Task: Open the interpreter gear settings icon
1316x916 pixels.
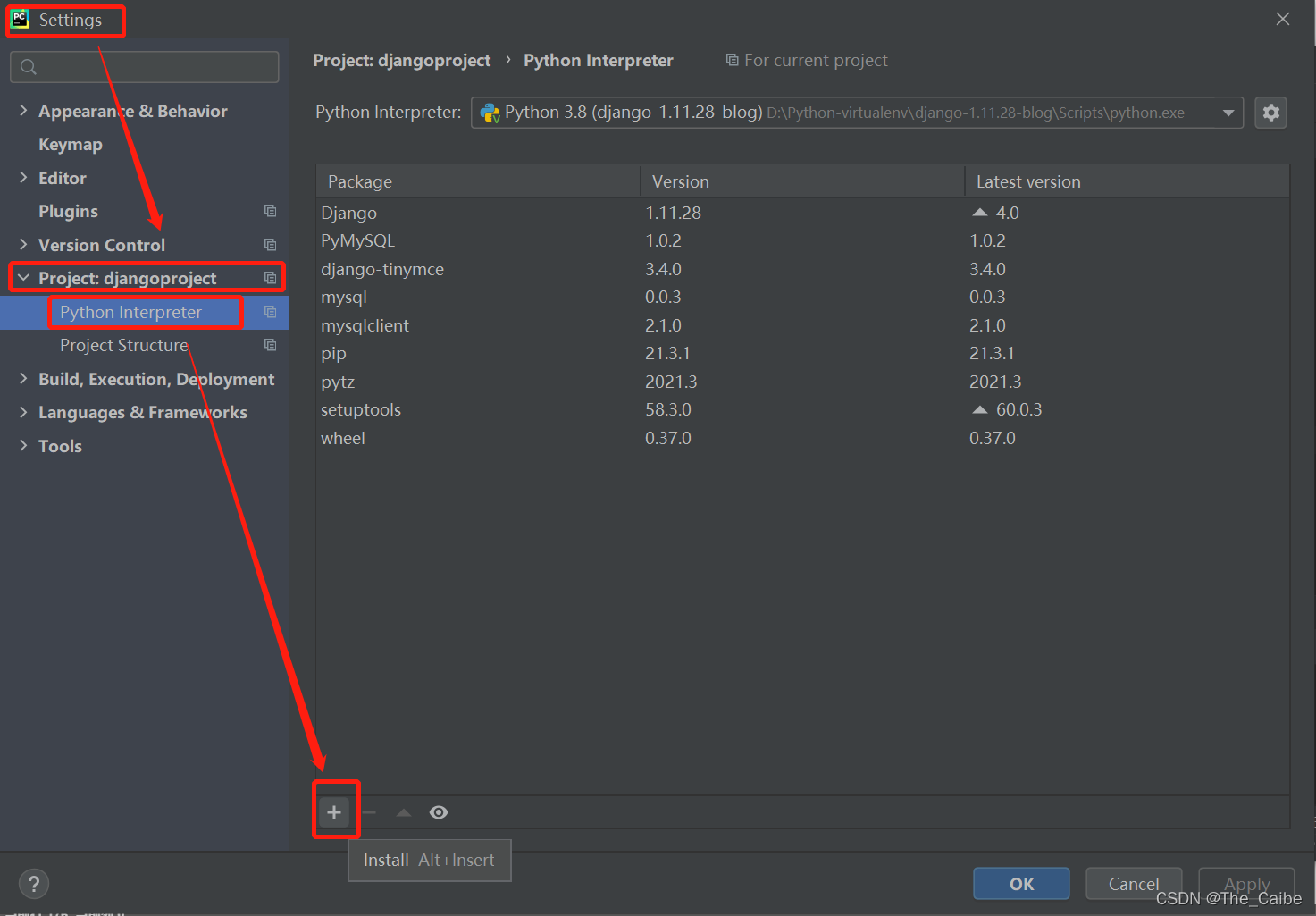Action: click(x=1270, y=113)
